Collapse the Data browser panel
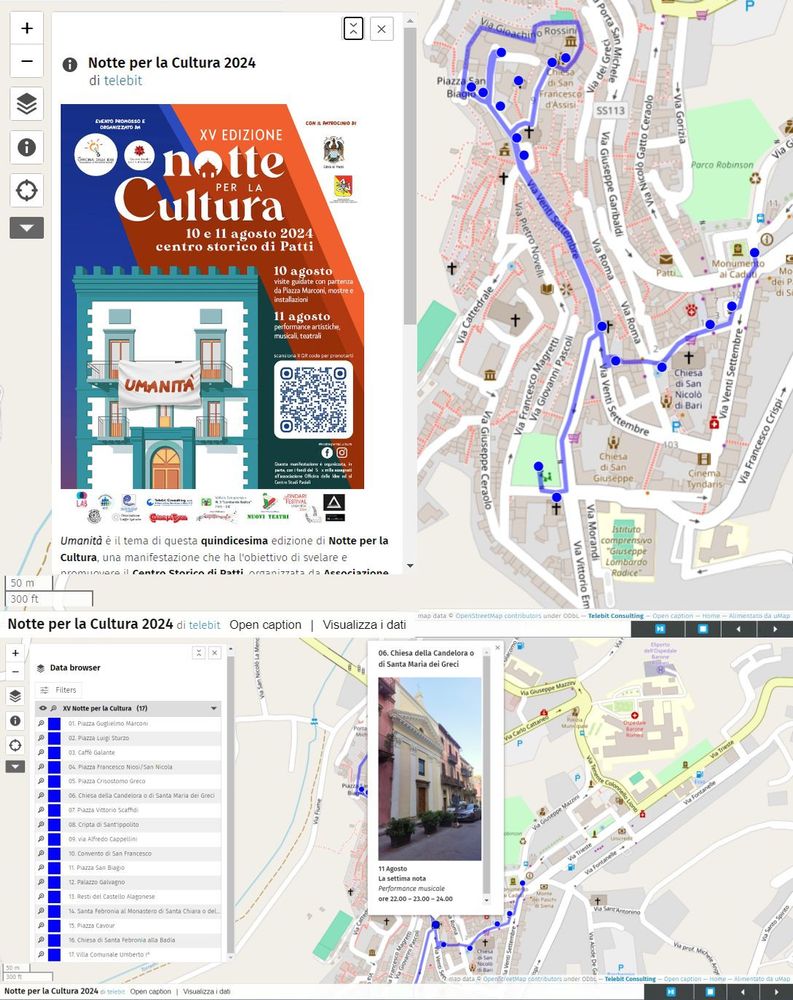Screen dimensions: 793x1000 pyautogui.click(x=199, y=652)
